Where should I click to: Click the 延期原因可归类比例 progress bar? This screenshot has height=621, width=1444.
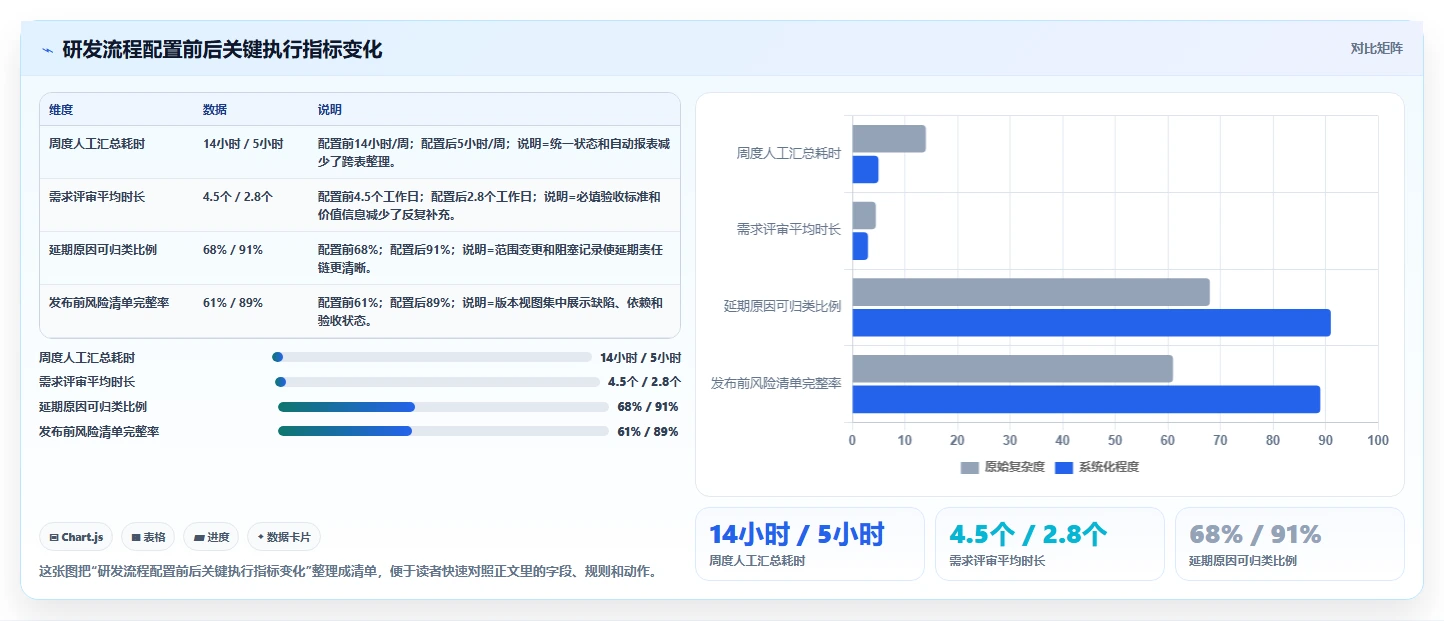tap(443, 407)
